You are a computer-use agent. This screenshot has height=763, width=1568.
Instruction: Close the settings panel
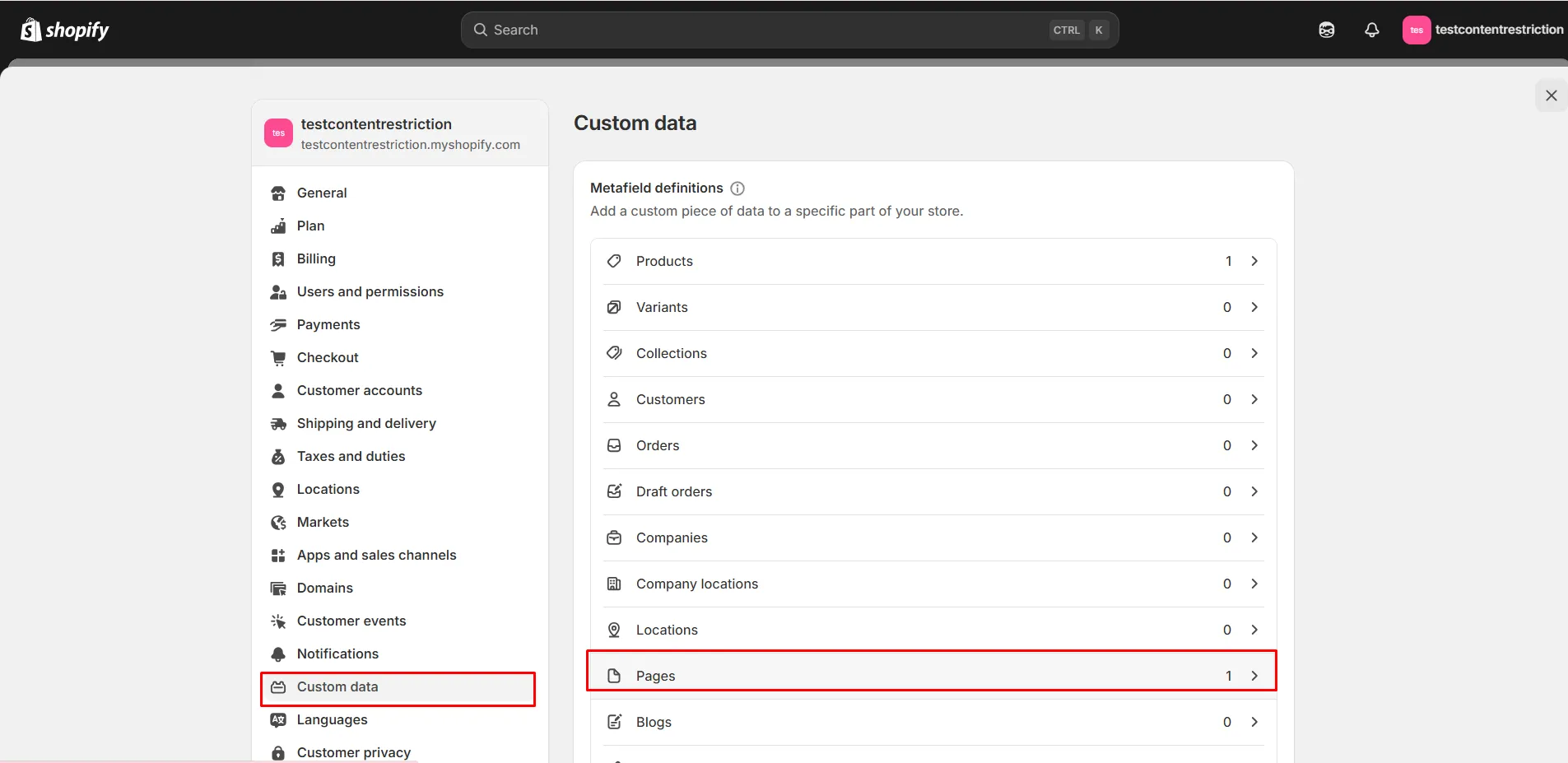click(x=1552, y=95)
